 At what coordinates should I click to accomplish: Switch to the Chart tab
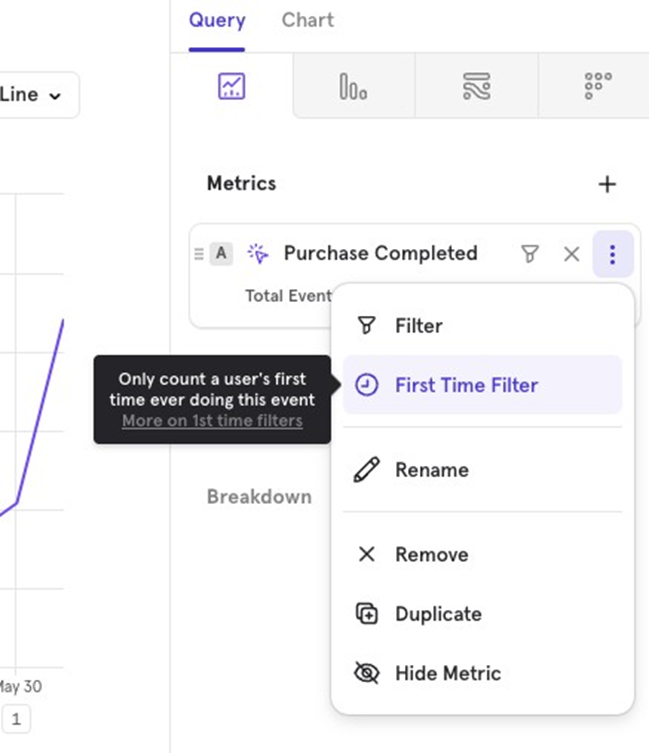pos(308,21)
